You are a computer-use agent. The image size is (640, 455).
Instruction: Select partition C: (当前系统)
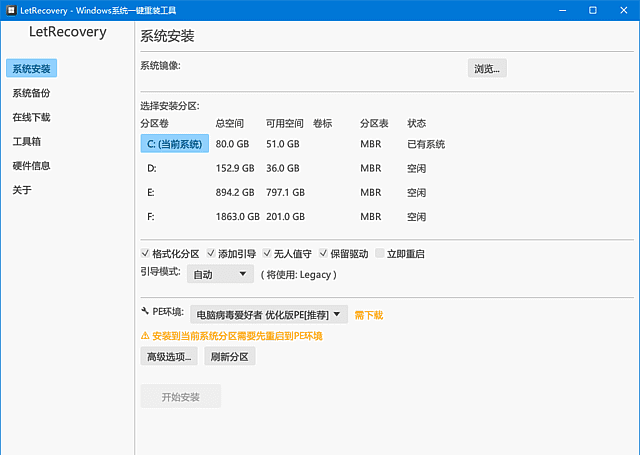click(x=175, y=144)
